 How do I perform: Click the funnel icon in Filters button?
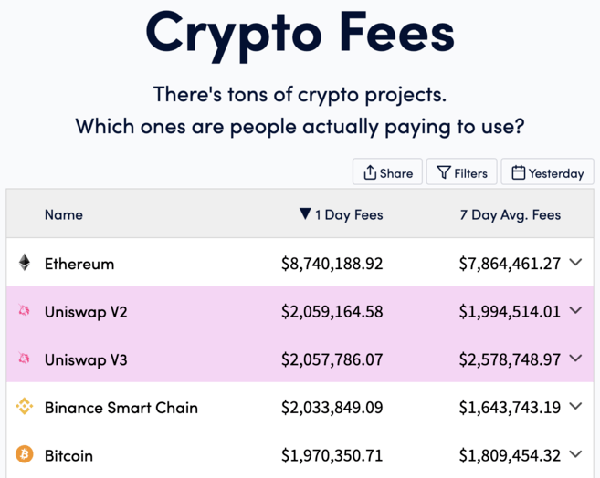[443, 173]
